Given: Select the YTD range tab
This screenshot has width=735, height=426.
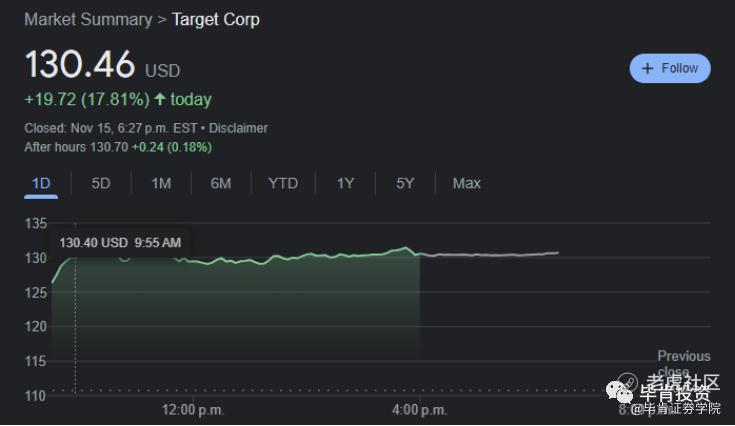Looking at the screenshot, I should click(283, 183).
